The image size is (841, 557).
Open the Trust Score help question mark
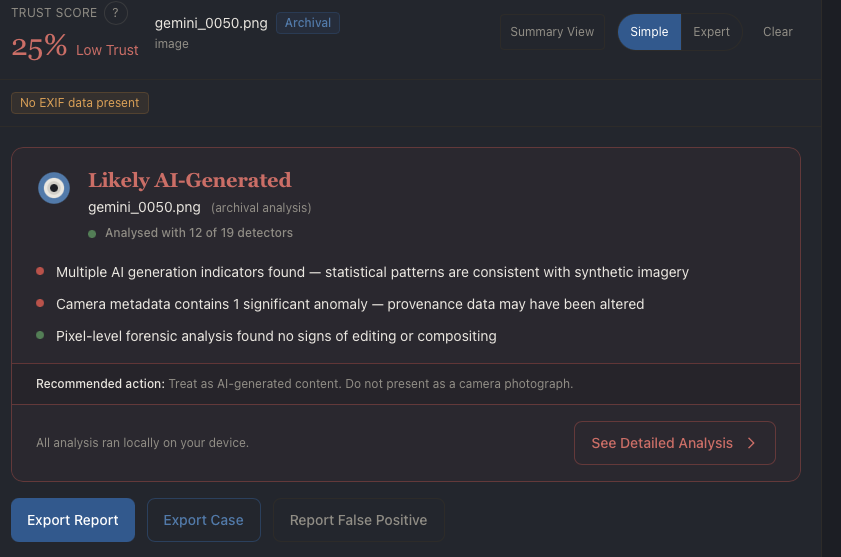[x=115, y=13]
